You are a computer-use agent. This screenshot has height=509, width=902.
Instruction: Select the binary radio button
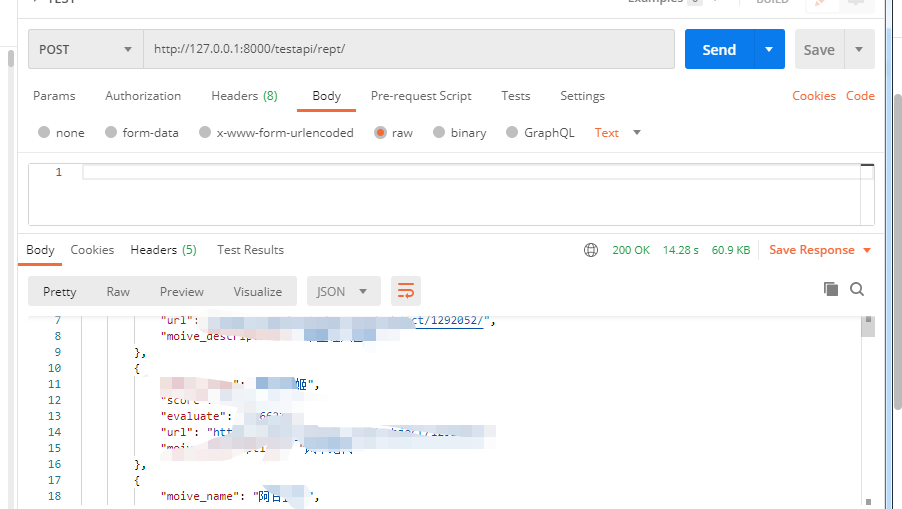[x=439, y=132]
